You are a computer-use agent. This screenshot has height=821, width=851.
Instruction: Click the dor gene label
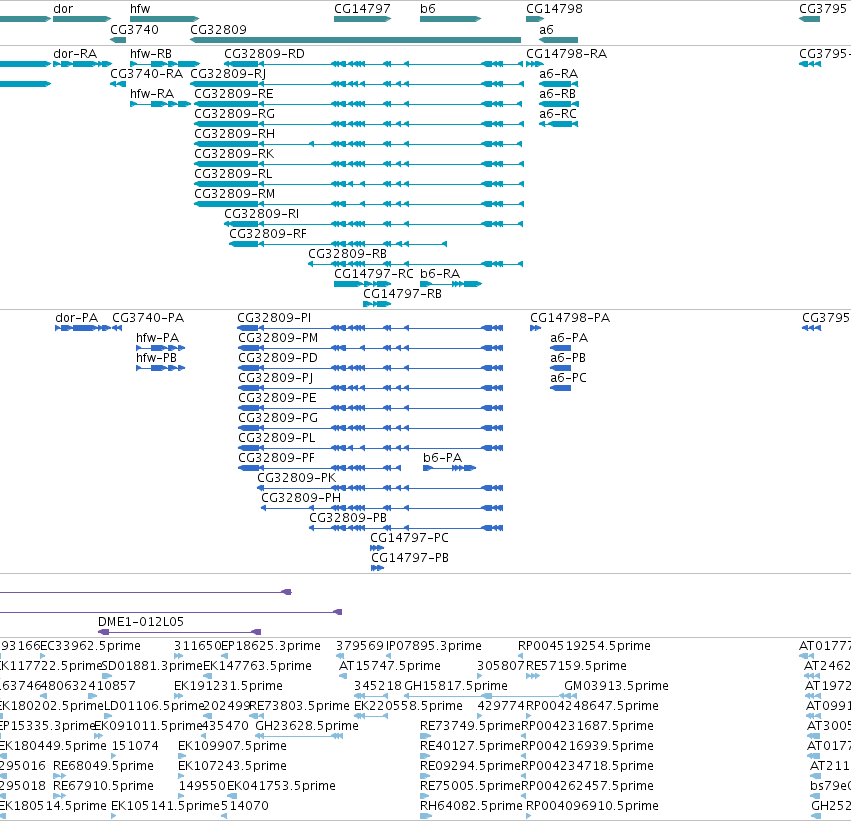coord(63,9)
